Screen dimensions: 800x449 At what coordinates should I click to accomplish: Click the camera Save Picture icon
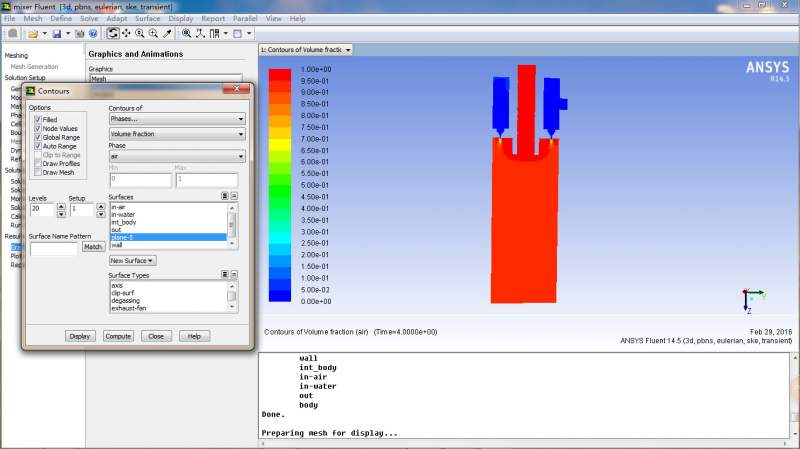(80, 34)
